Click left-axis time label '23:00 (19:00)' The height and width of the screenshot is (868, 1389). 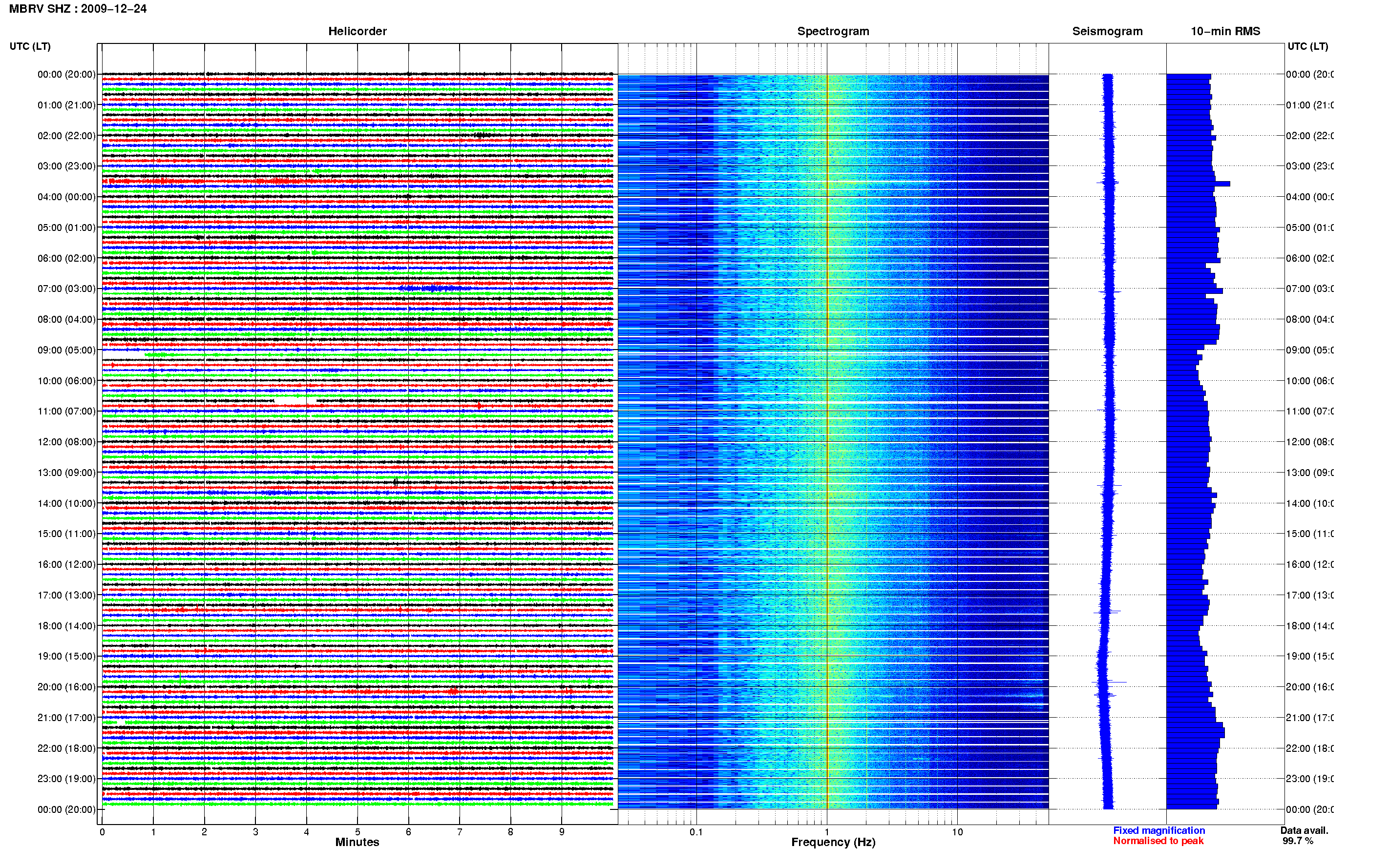pos(66,779)
